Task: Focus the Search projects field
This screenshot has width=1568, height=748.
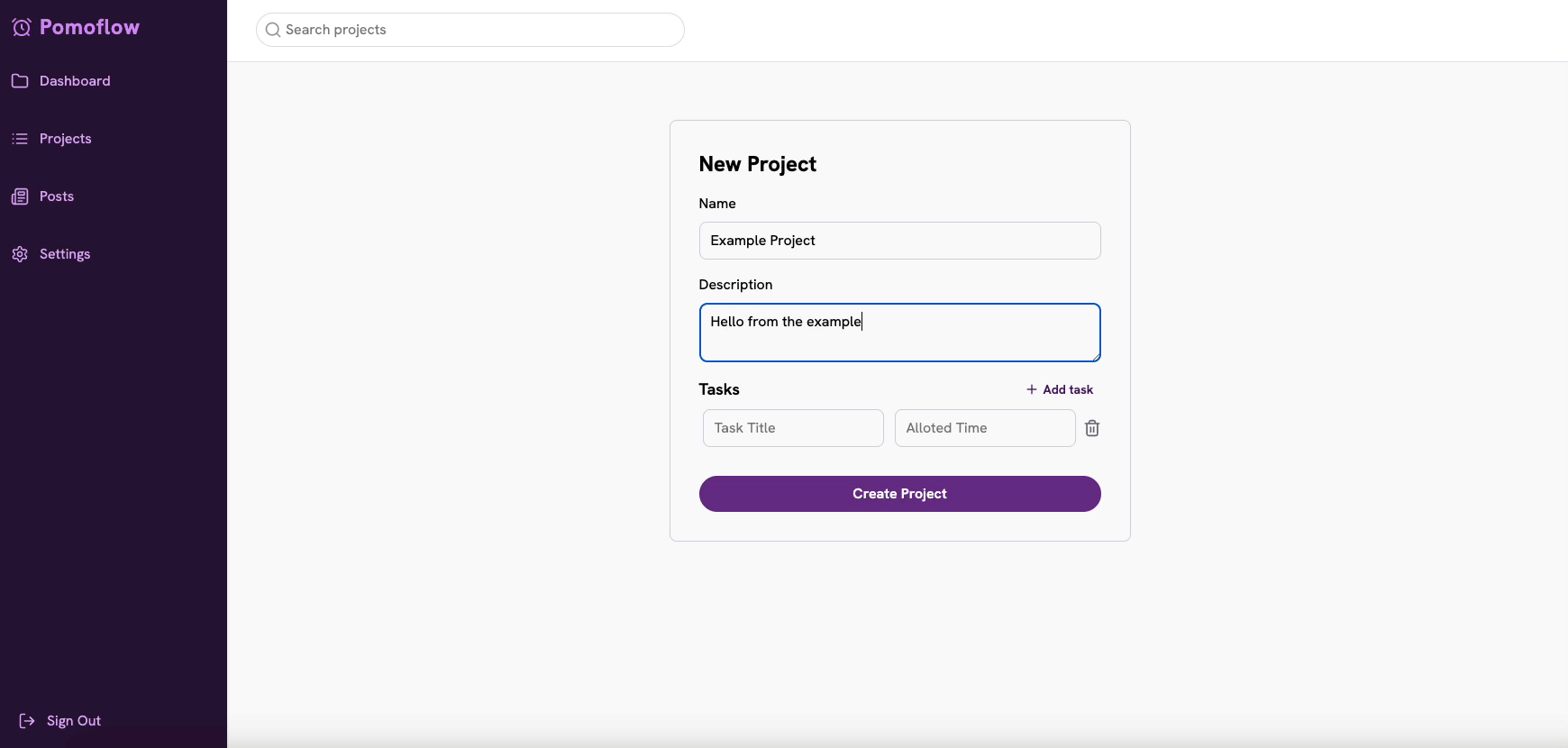Action: pos(478,30)
